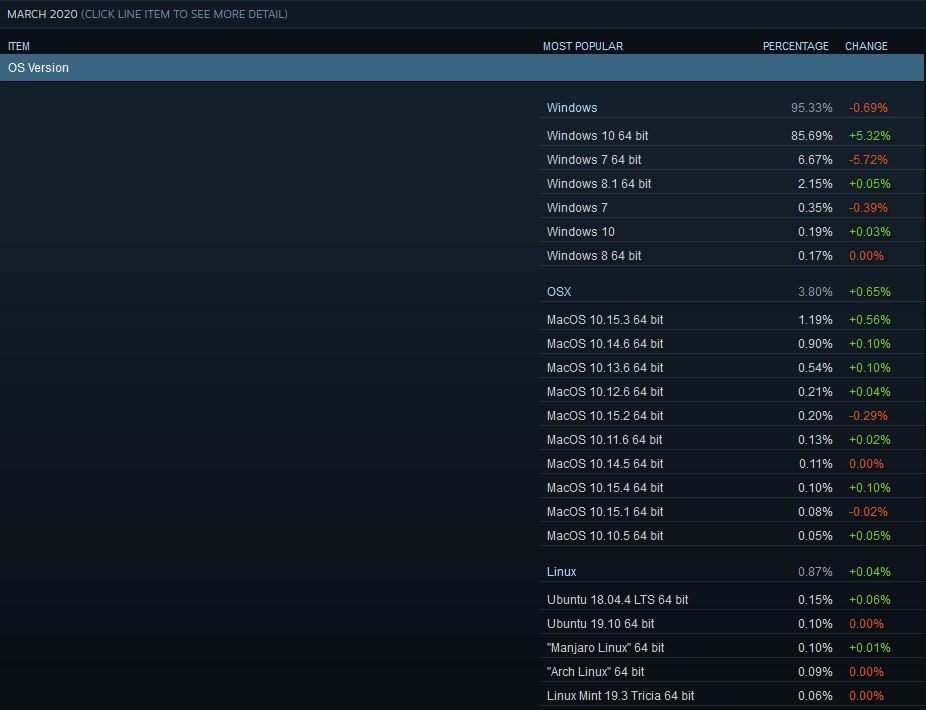Click the 3.80% OSX percentage value
Image resolution: width=926 pixels, height=710 pixels.
(815, 292)
